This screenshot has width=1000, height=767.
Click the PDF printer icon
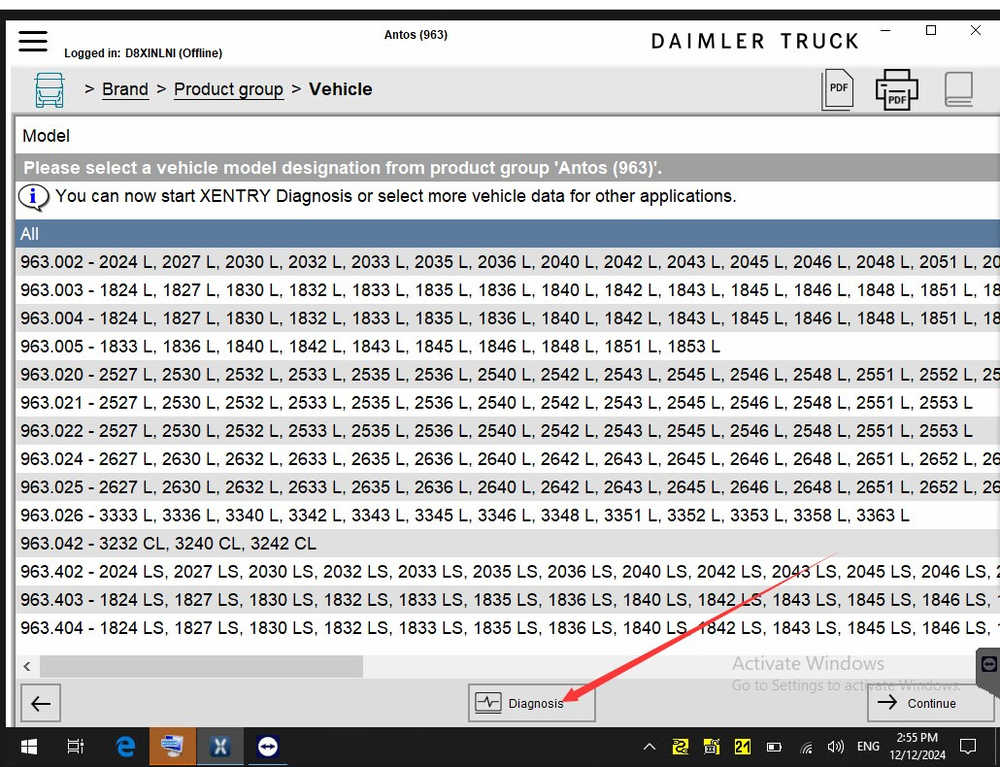pyautogui.click(x=896, y=90)
